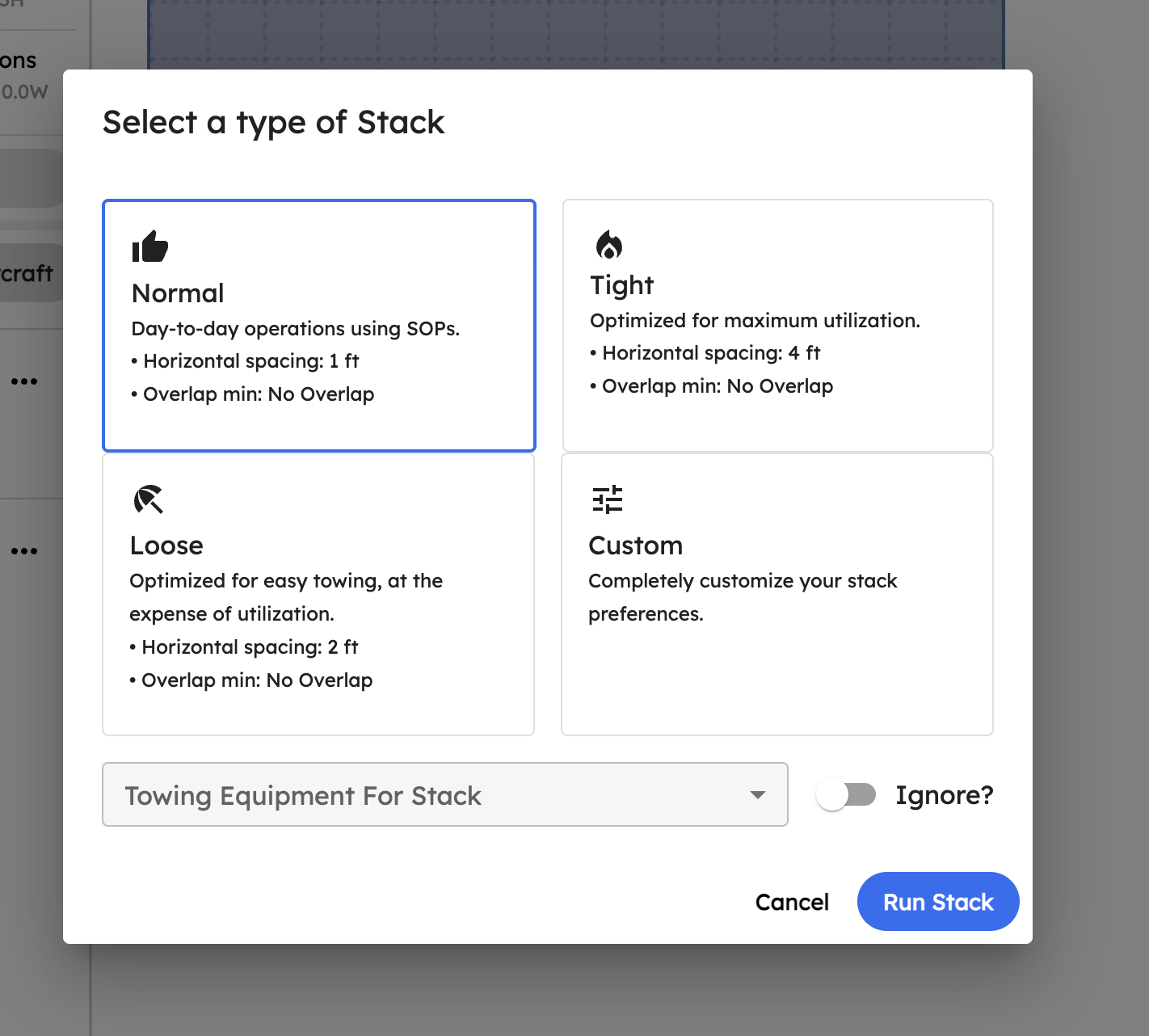Viewport: 1149px width, 1036px height.
Task: Choose the Custom stack type
Action: (777, 595)
